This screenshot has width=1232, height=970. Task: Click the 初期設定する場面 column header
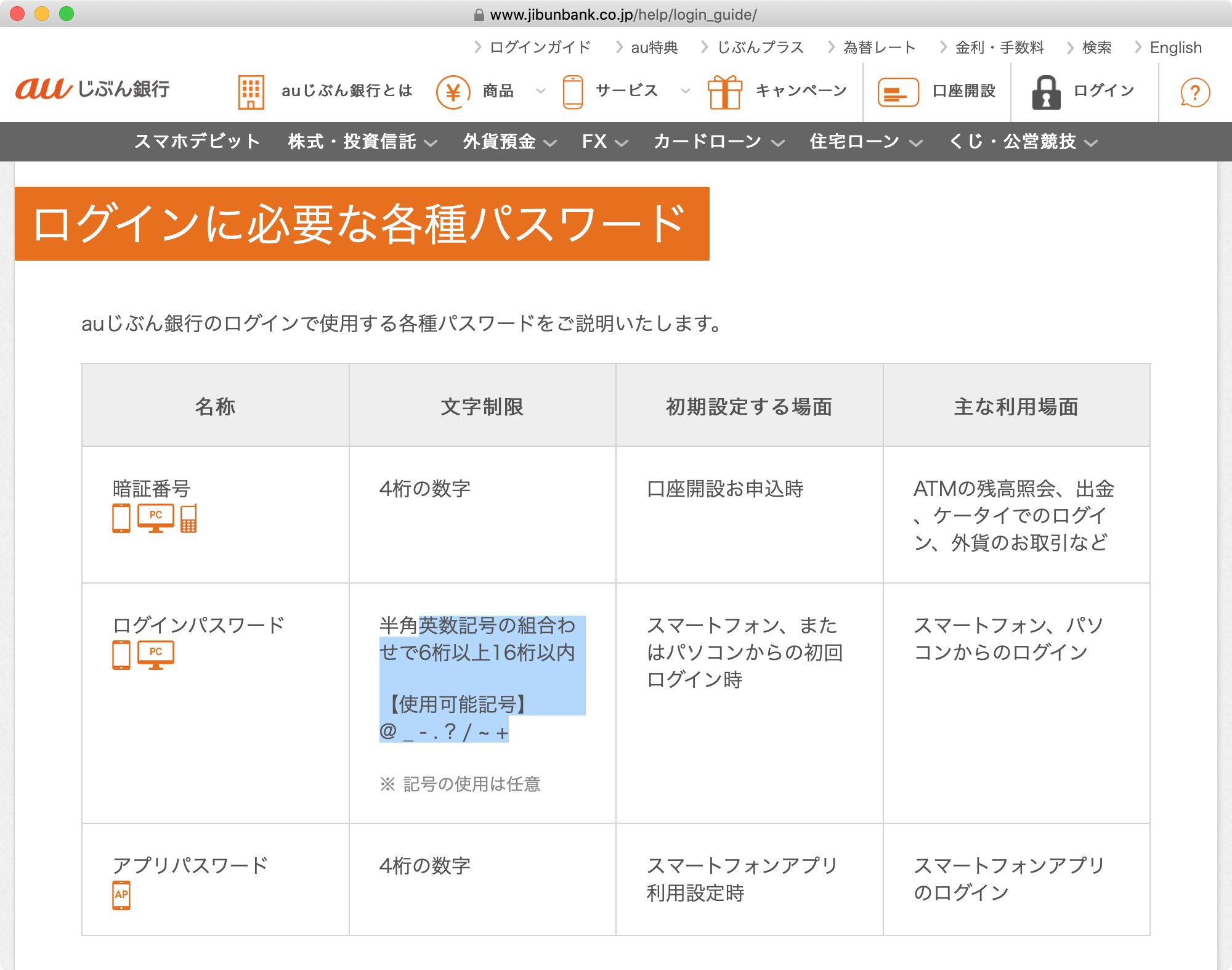tap(749, 406)
